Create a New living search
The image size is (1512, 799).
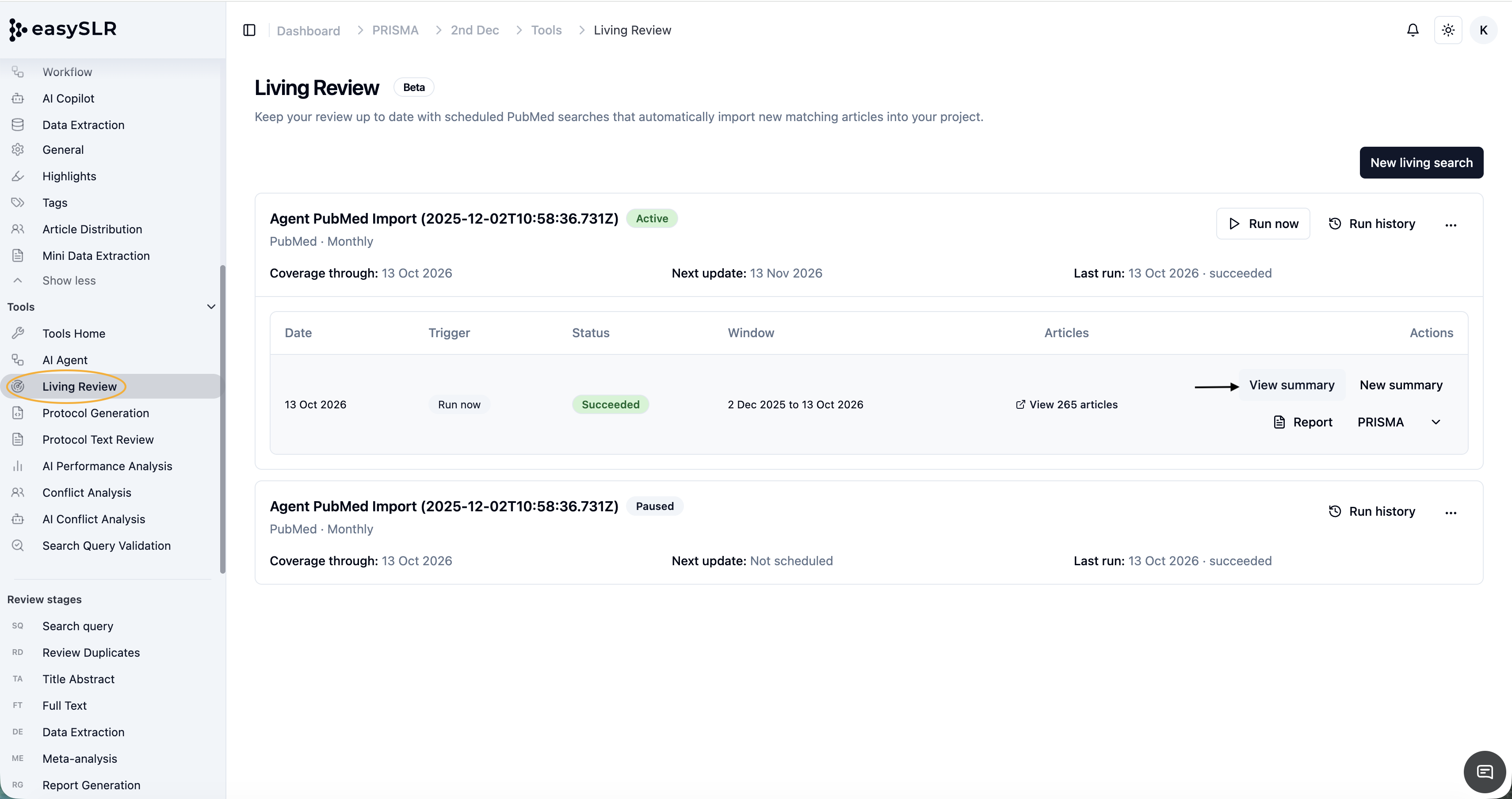pyautogui.click(x=1421, y=163)
